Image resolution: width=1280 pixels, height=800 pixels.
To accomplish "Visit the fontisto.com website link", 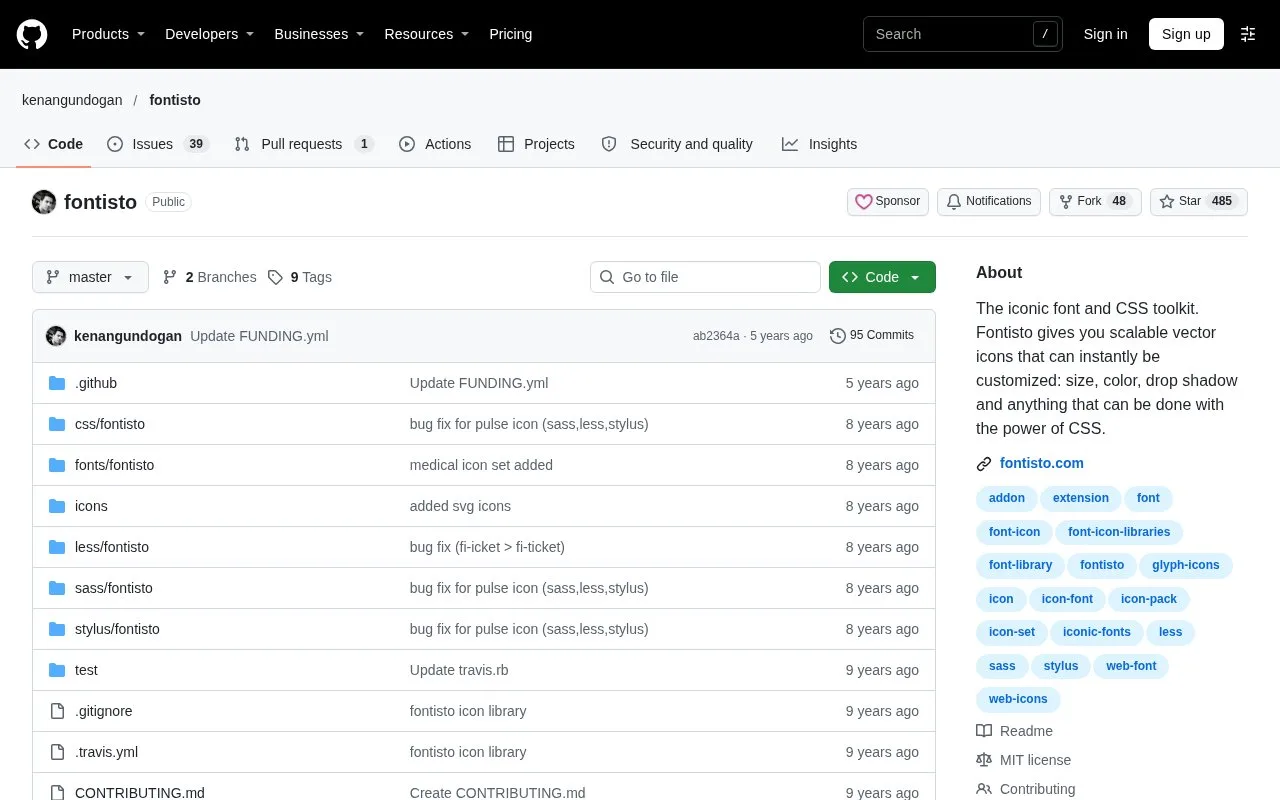I will tap(1042, 464).
